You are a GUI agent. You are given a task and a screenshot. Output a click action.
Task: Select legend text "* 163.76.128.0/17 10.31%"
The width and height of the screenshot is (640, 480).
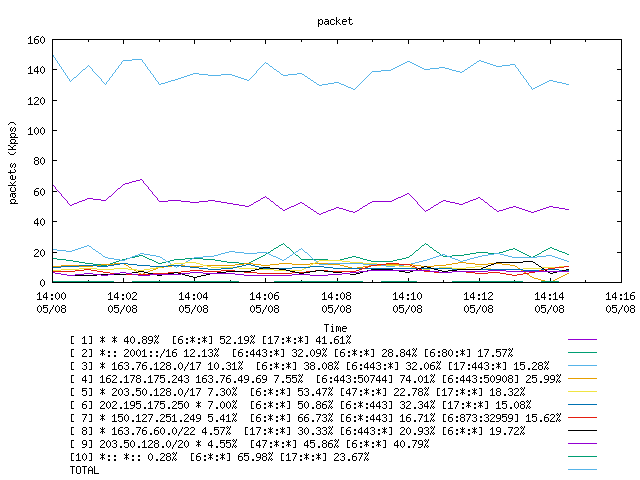click(x=171, y=366)
